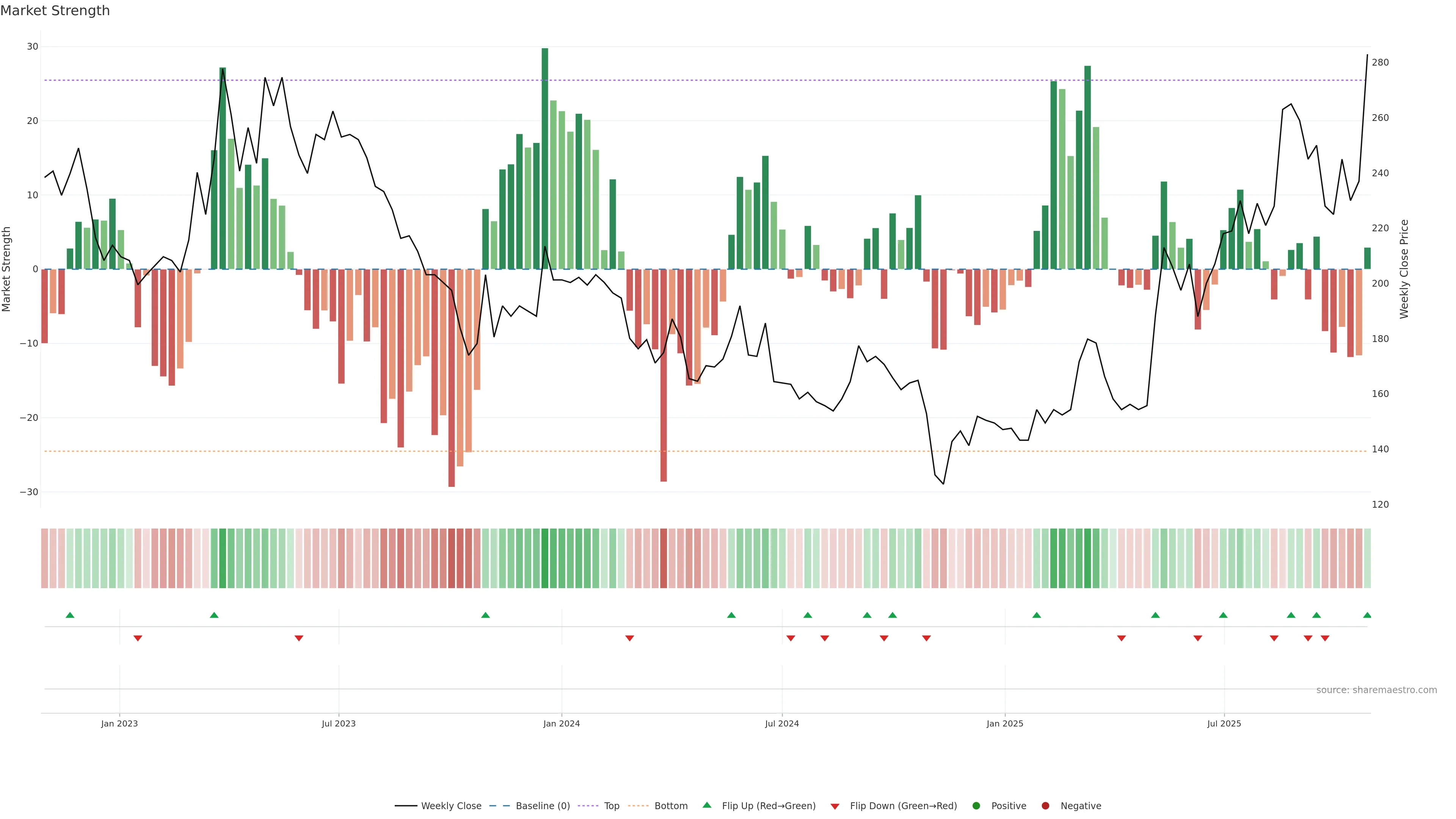Click the leftmost green flip-up triangle marker

[x=70, y=615]
